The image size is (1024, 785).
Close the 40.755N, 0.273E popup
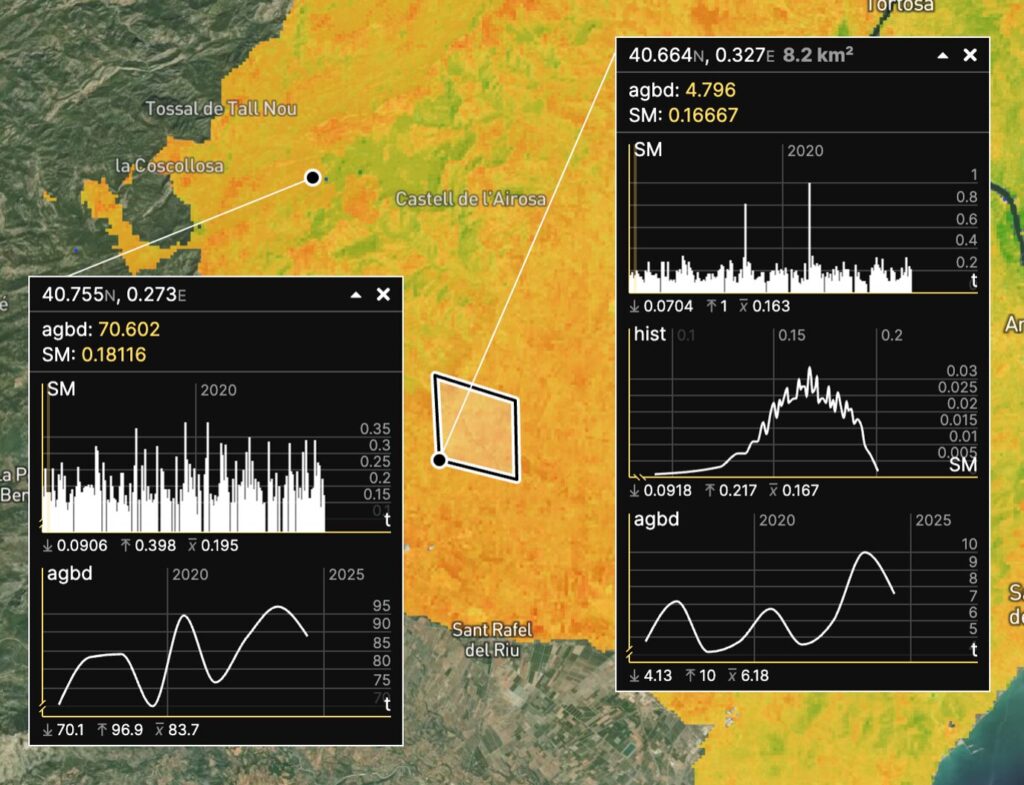[383, 295]
